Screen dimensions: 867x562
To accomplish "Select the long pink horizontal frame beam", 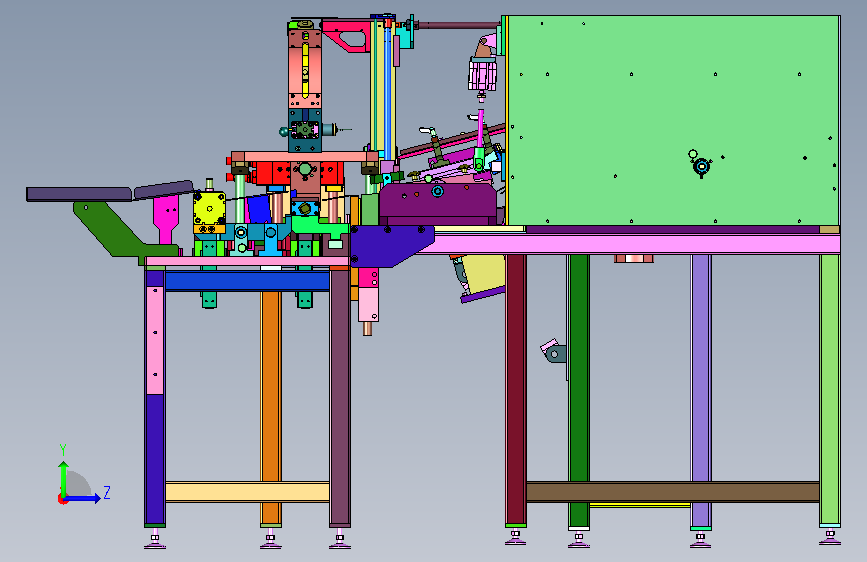I will 630,244.
